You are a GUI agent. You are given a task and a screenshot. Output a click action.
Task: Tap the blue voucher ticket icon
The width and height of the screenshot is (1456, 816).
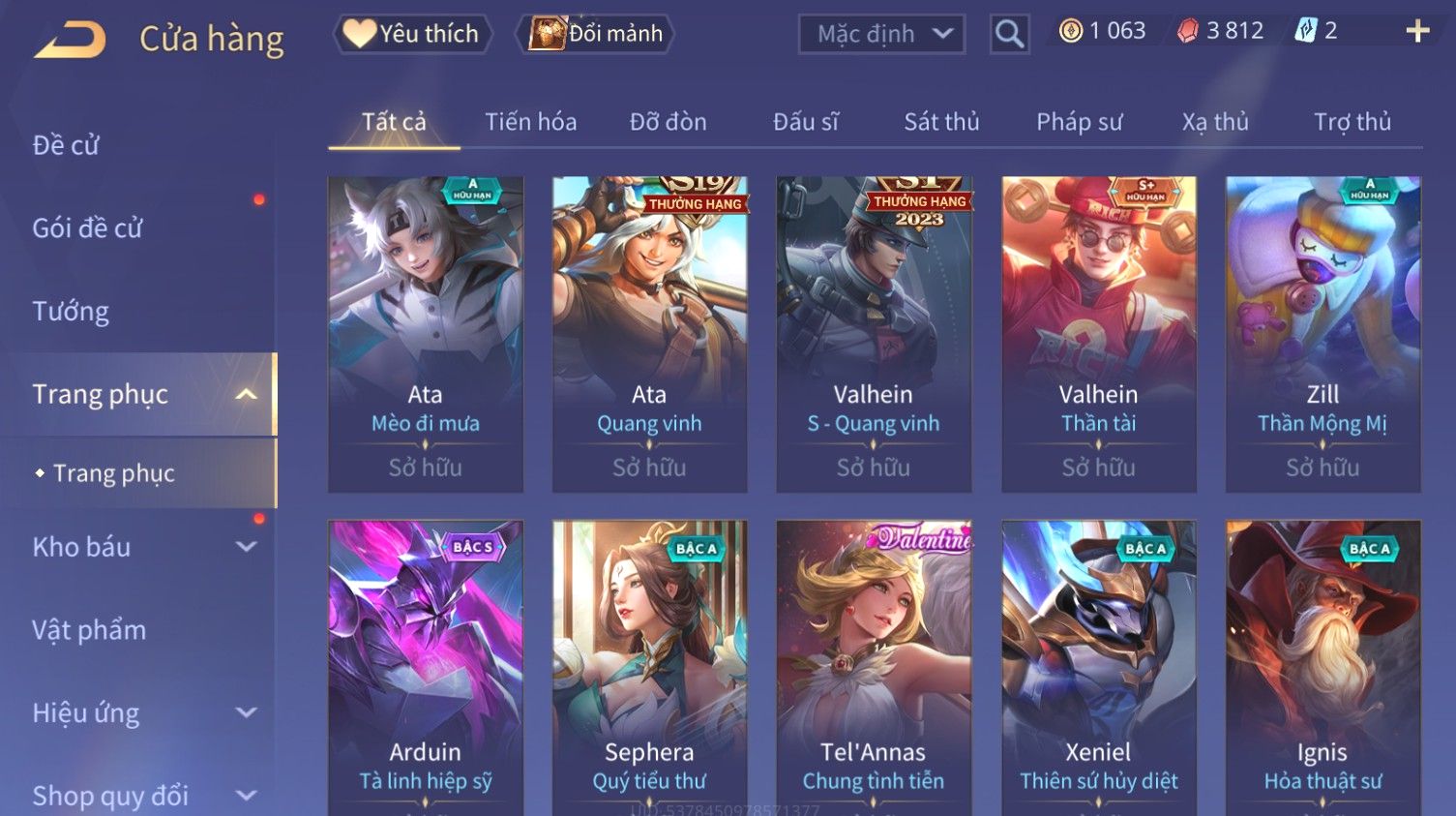pyautogui.click(x=1306, y=31)
